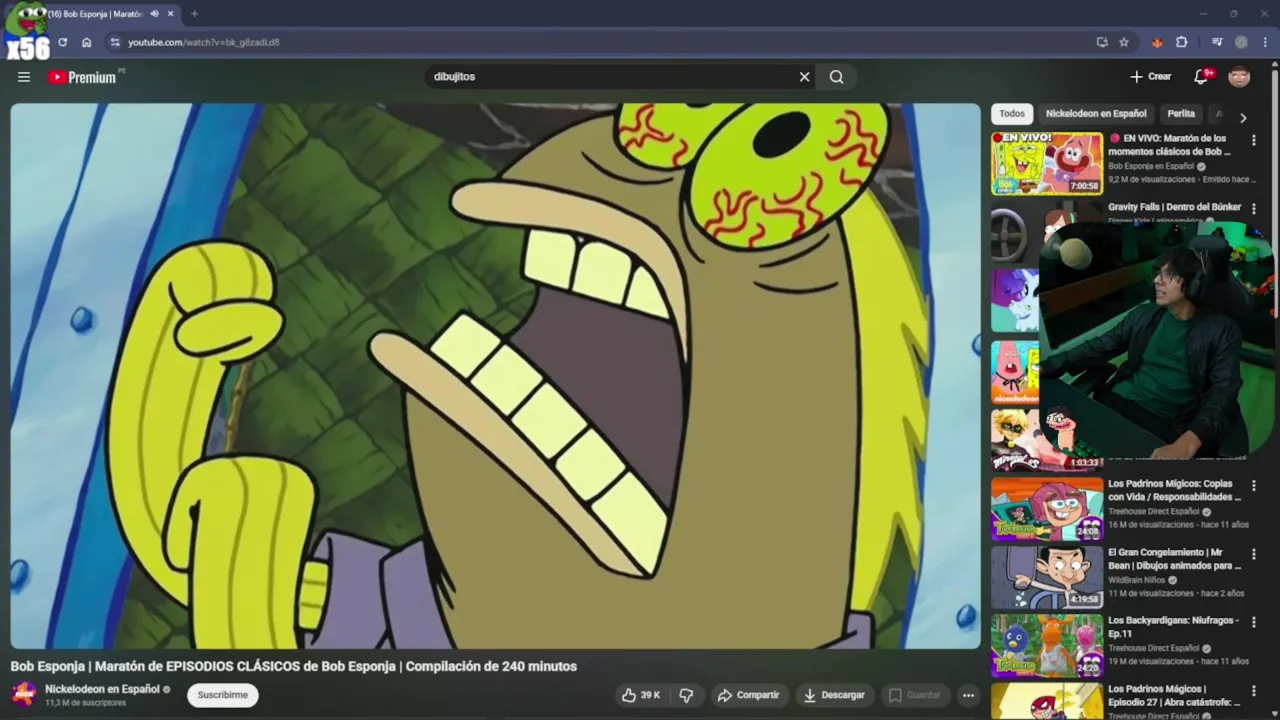This screenshot has height=720, width=1280.
Task: Share the video via Compartir
Action: [x=748, y=695]
